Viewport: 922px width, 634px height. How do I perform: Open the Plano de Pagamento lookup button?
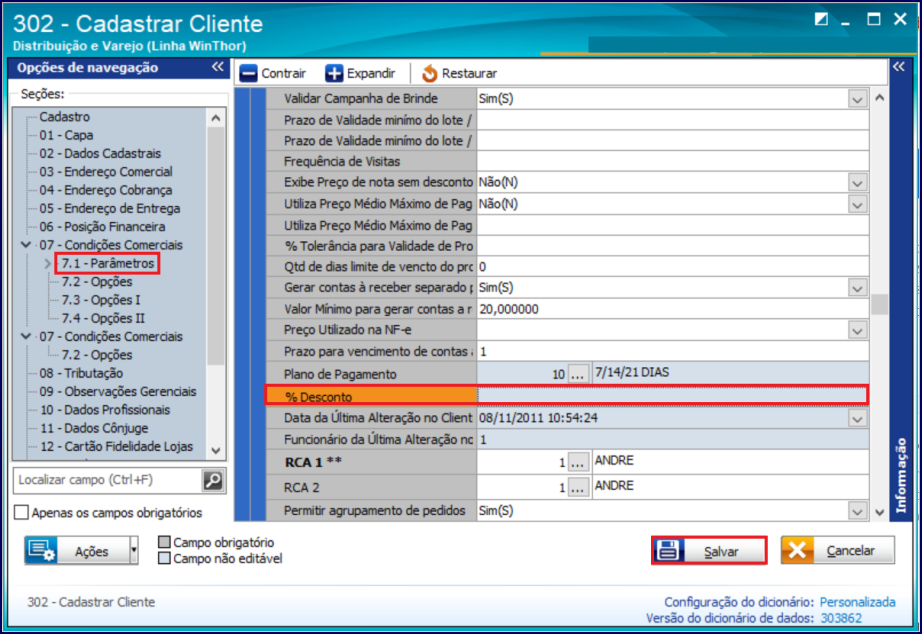[578, 373]
